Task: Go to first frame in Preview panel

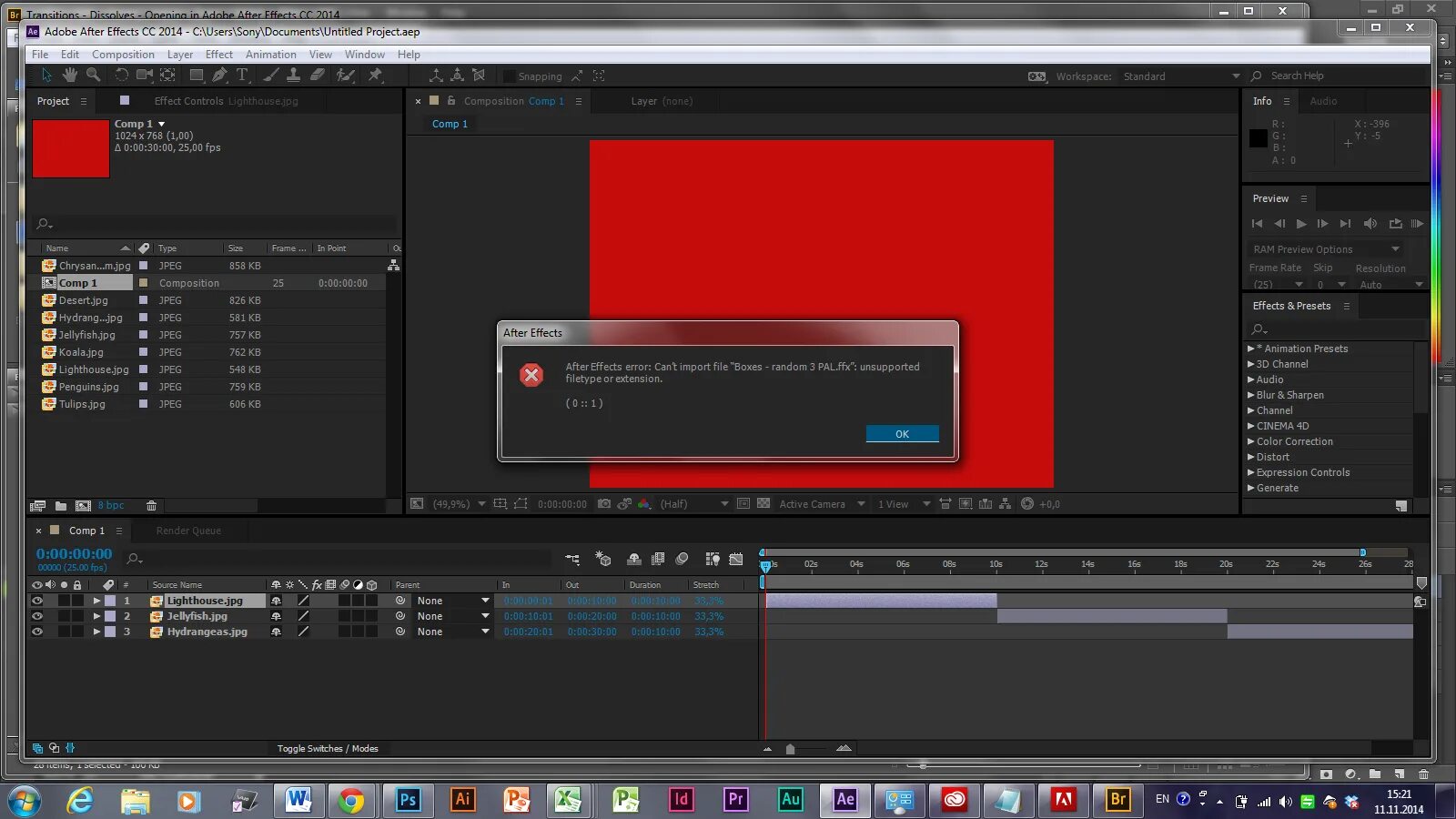Action: (1257, 224)
